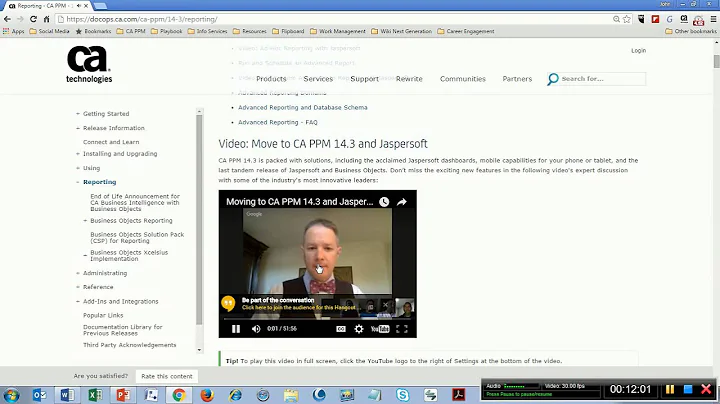The image size is (720, 404).
Task: Dismiss the Hangout conversation banner
Action: (386, 304)
